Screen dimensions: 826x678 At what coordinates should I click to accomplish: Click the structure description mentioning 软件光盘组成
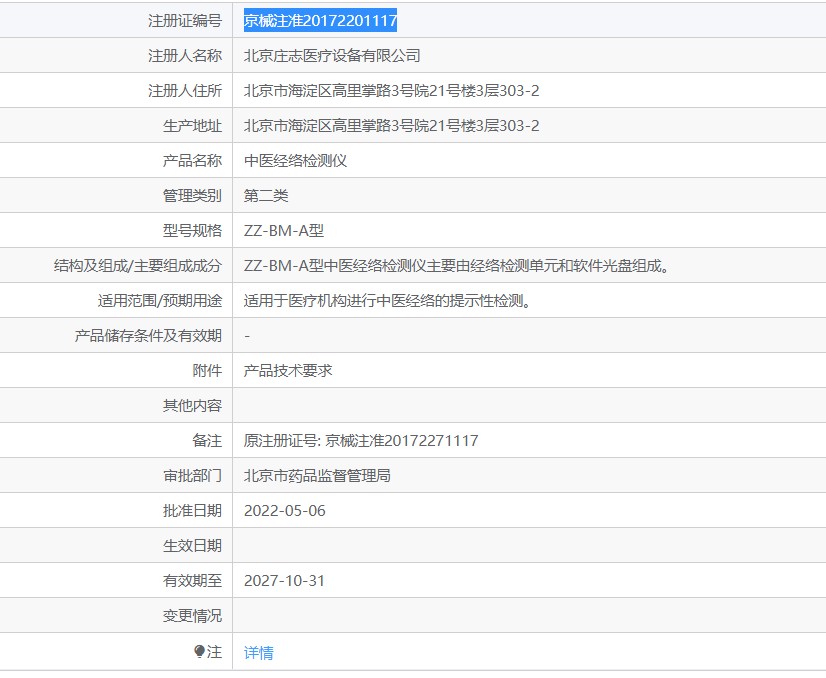click(457, 266)
